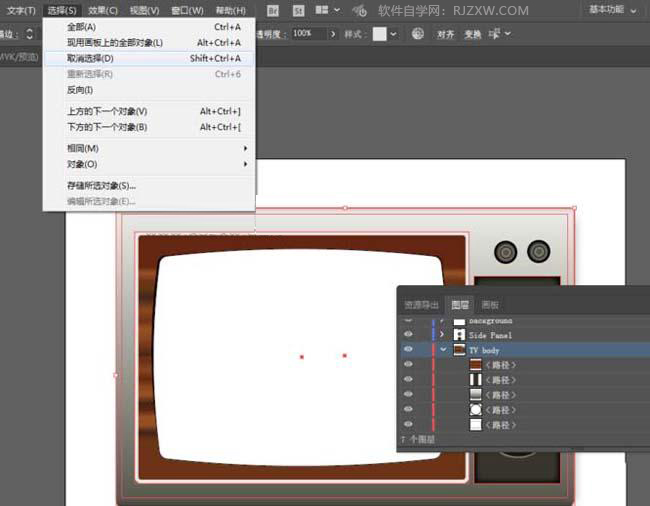This screenshot has width=650, height=506.
Task: Open the 基本功能 workspace dropdown
Action: click(613, 10)
